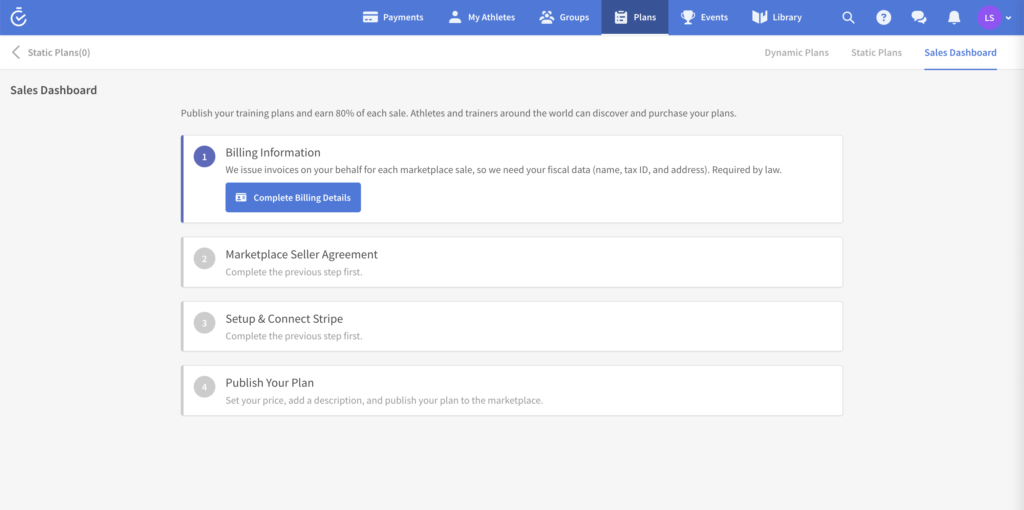Switch to the Static Plans tab
Image resolution: width=1024 pixels, height=510 pixels.
[x=876, y=53]
